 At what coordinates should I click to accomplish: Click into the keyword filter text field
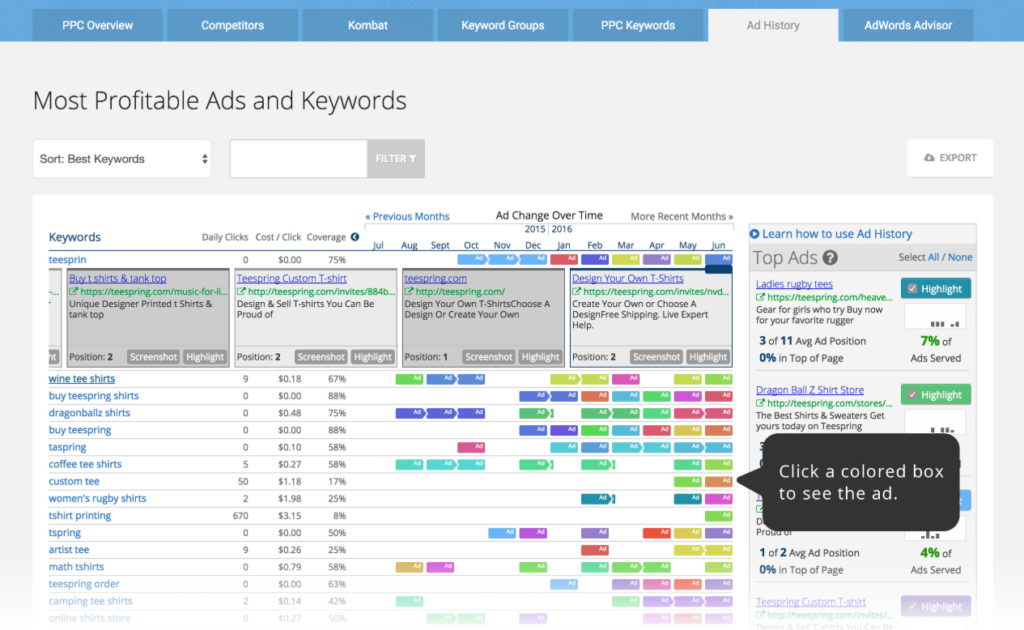click(298, 159)
